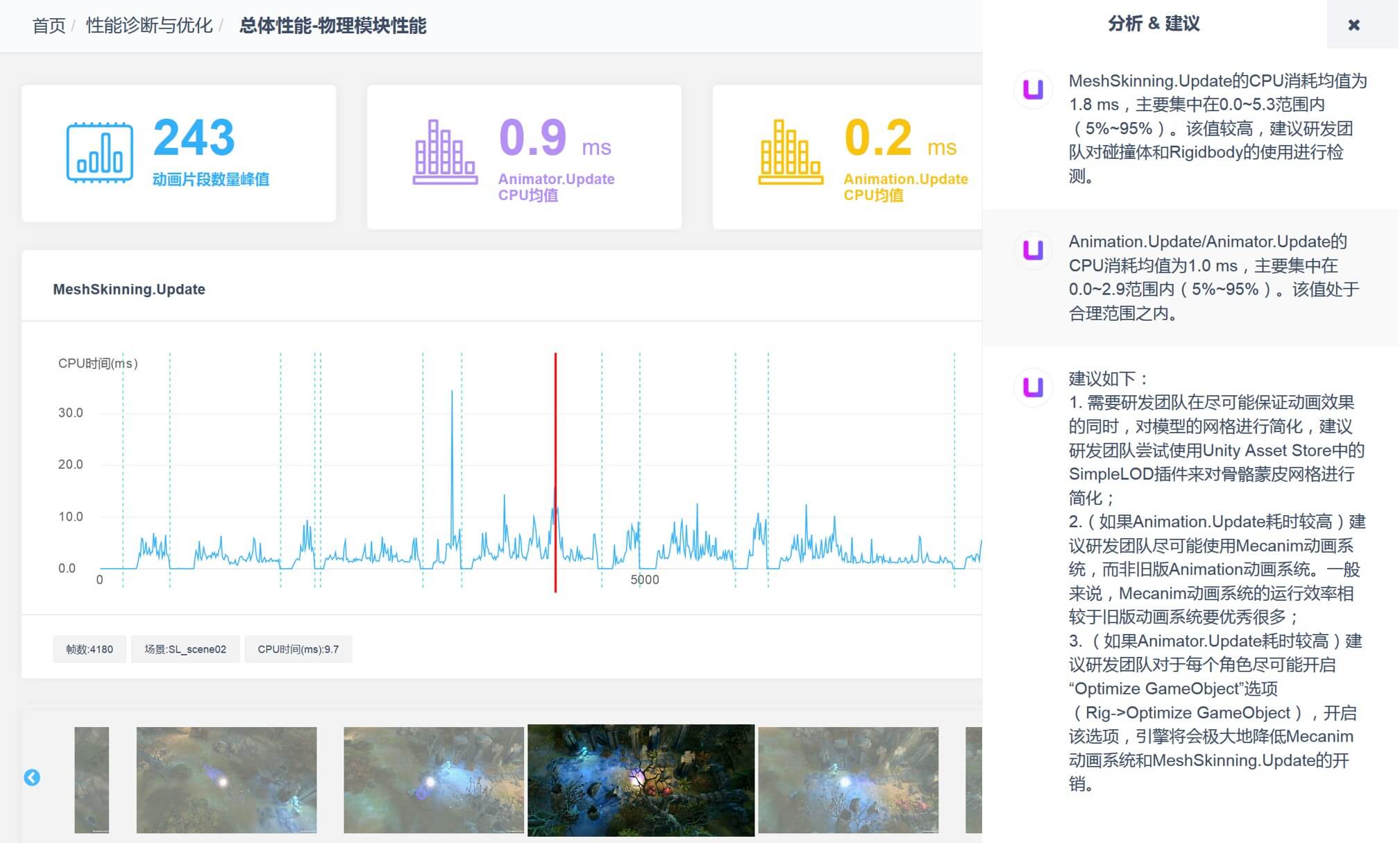Click the Animation.Update CPU均值 label
1400x843 pixels.
pos(906,187)
